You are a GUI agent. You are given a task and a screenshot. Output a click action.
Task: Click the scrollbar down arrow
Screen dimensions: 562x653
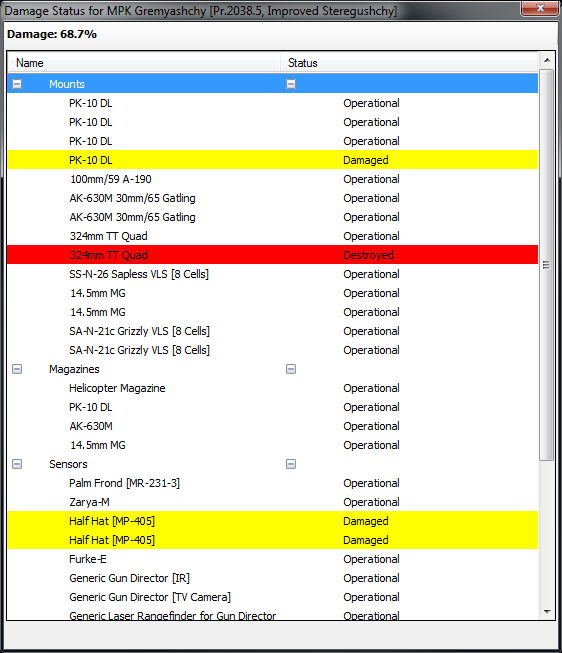click(x=547, y=611)
